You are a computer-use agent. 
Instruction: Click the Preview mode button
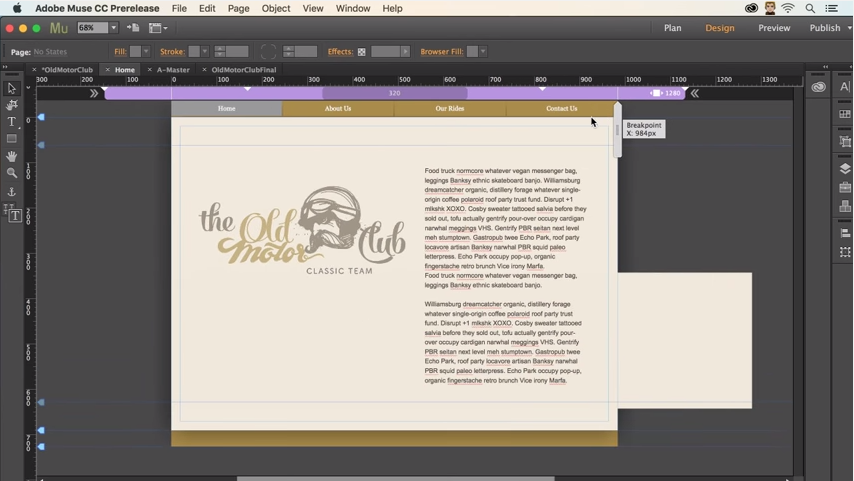click(x=774, y=28)
